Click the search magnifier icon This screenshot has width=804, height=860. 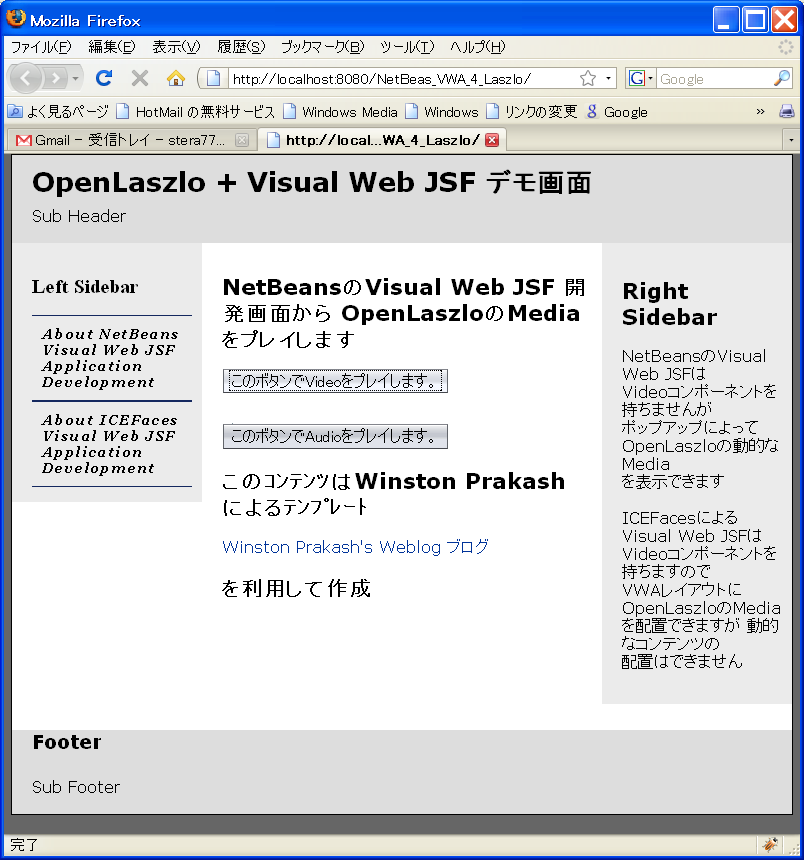[782, 78]
